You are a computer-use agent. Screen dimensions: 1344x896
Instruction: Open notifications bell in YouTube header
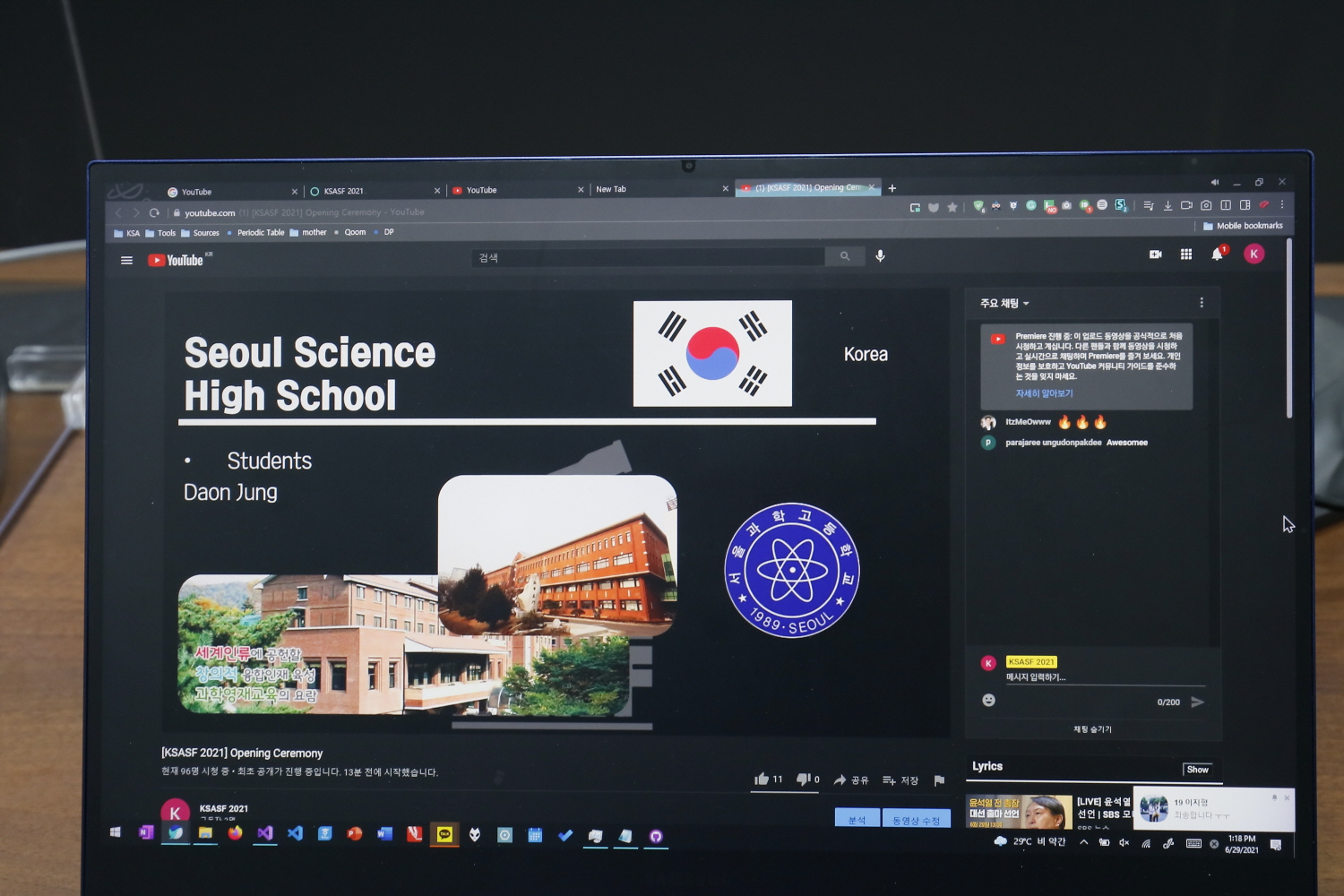click(1217, 254)
